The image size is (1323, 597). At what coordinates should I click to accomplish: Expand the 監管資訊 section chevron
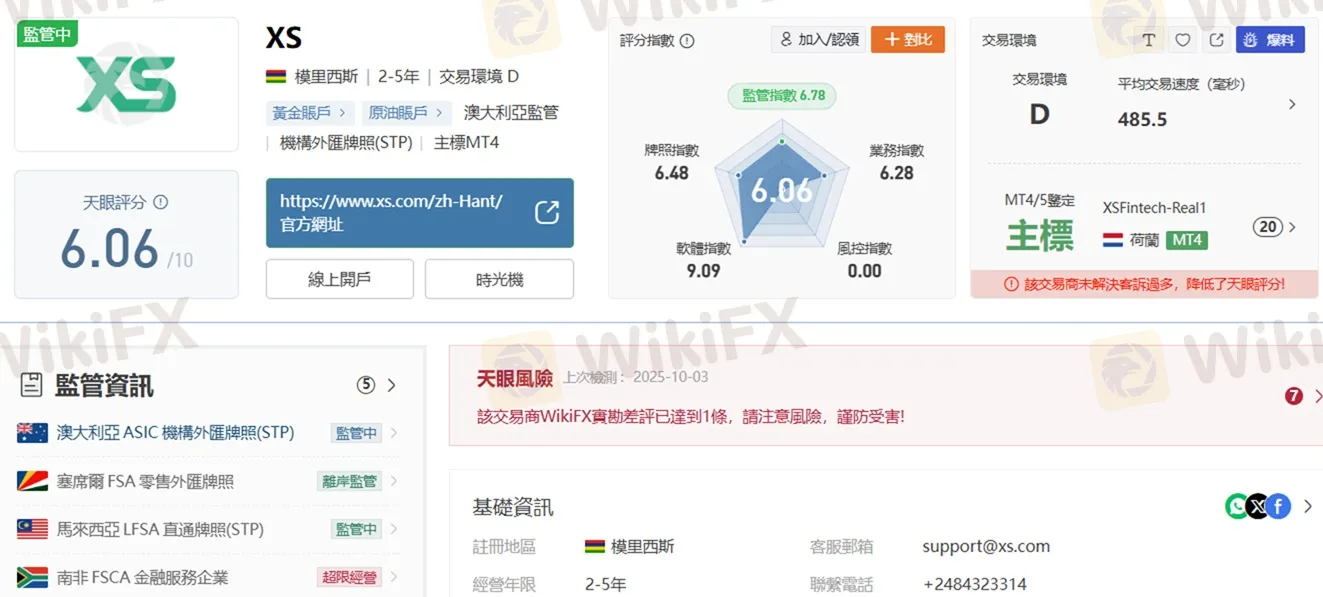pos(391,385)
